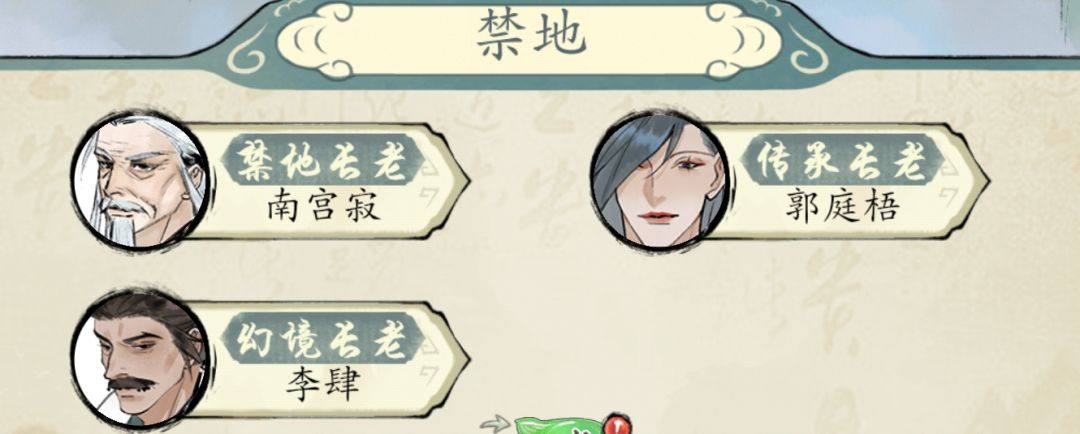Click the name 南宫寂
Image resolution: width=1080 pixels, height=434 pixels.
[x=324, y=205]
